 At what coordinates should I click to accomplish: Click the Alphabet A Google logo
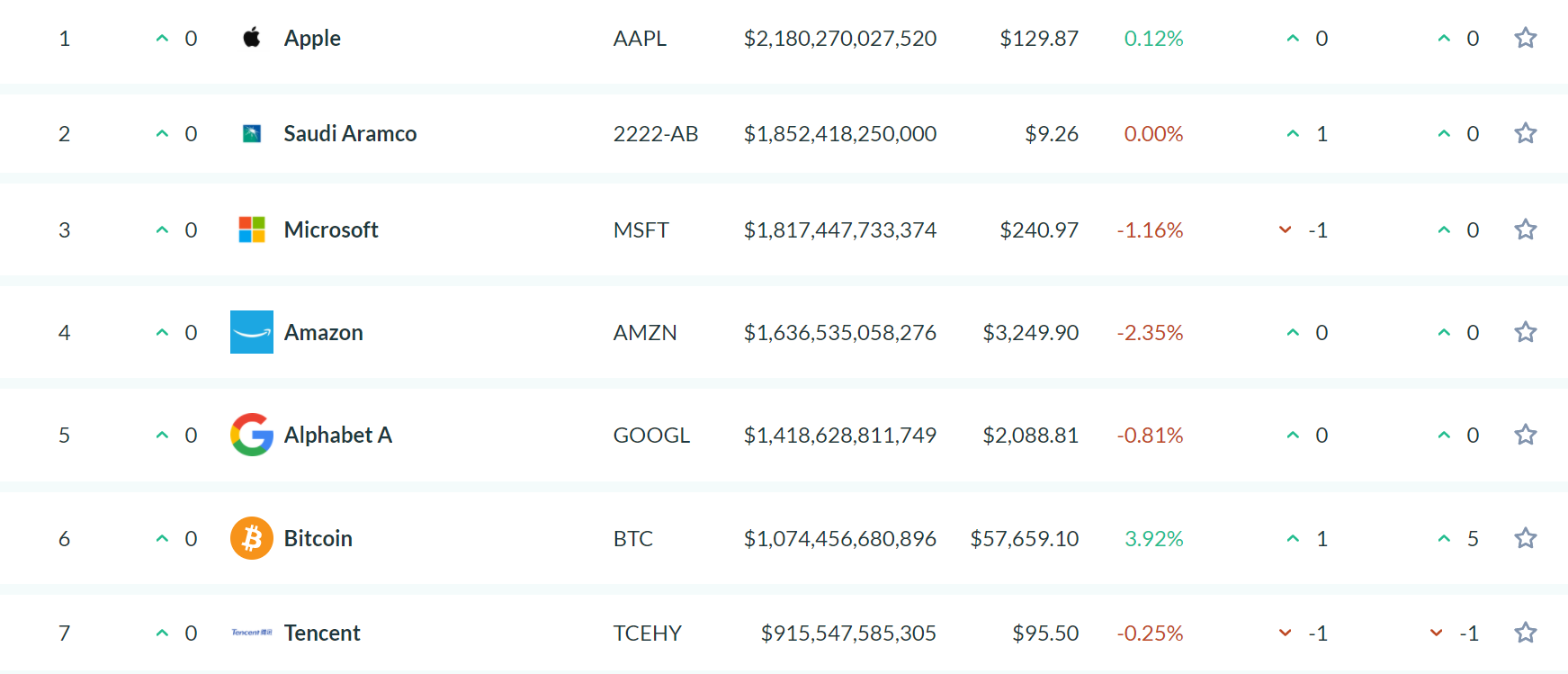[252, 435]
